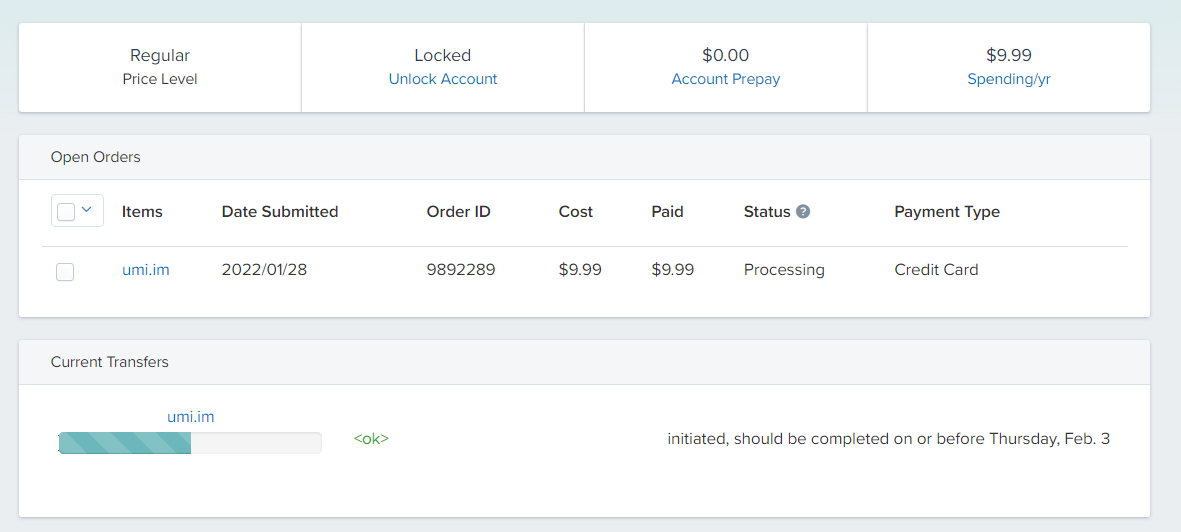
Task: Click the Items column header
Action: tap(142, 212)
